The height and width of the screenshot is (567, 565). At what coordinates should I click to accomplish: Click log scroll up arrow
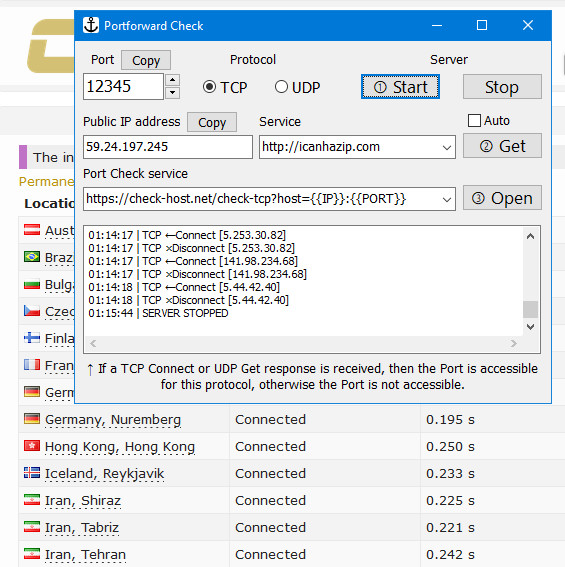(530, 236)
